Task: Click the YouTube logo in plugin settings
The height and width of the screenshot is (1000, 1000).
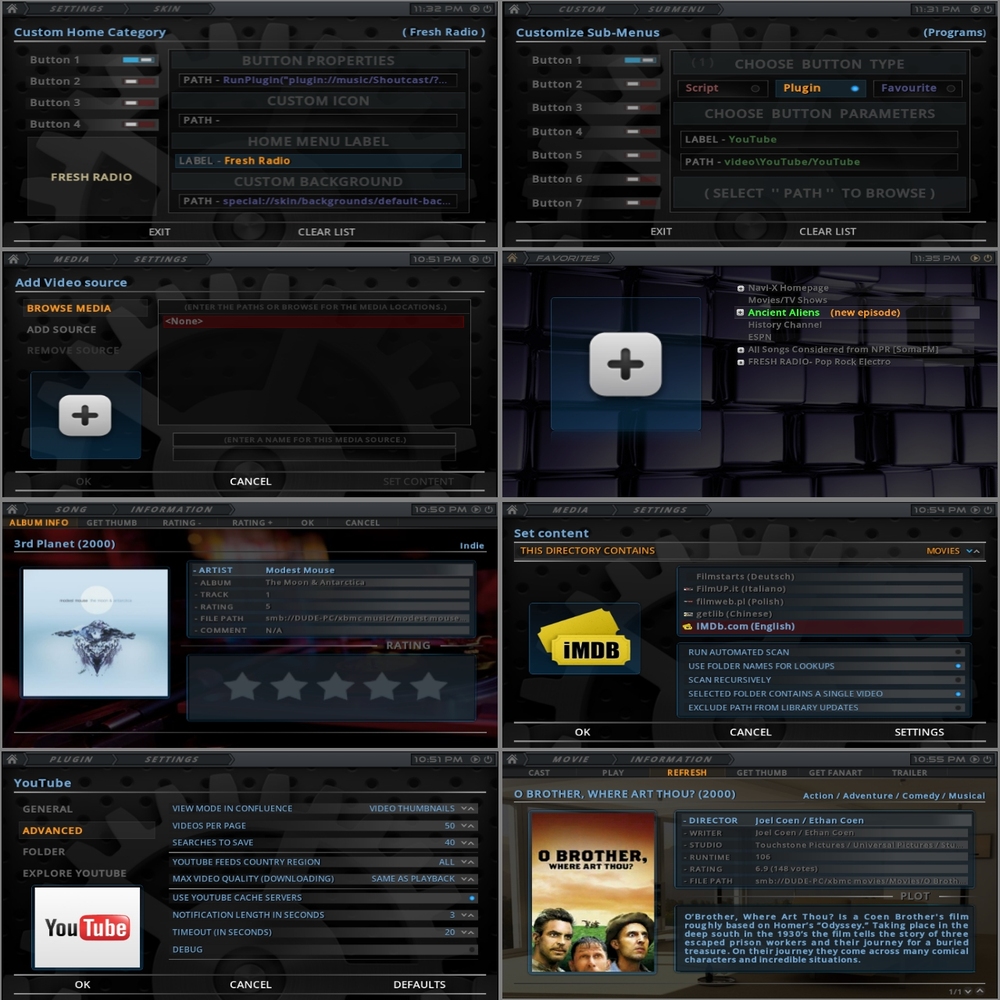Action: click(87, 927)
